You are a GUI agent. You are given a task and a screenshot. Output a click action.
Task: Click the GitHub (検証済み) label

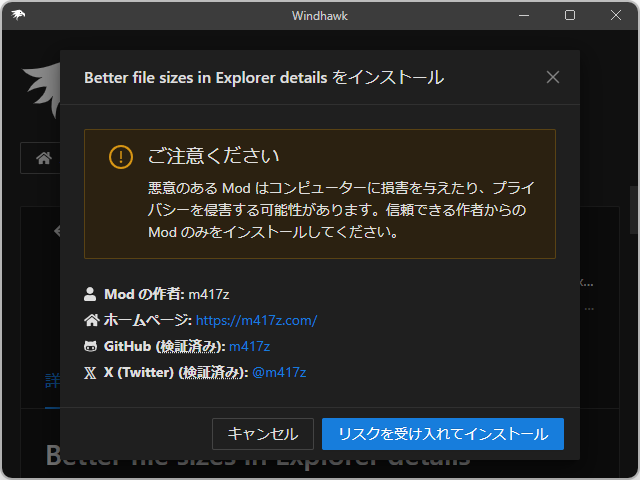pos(164,347)
